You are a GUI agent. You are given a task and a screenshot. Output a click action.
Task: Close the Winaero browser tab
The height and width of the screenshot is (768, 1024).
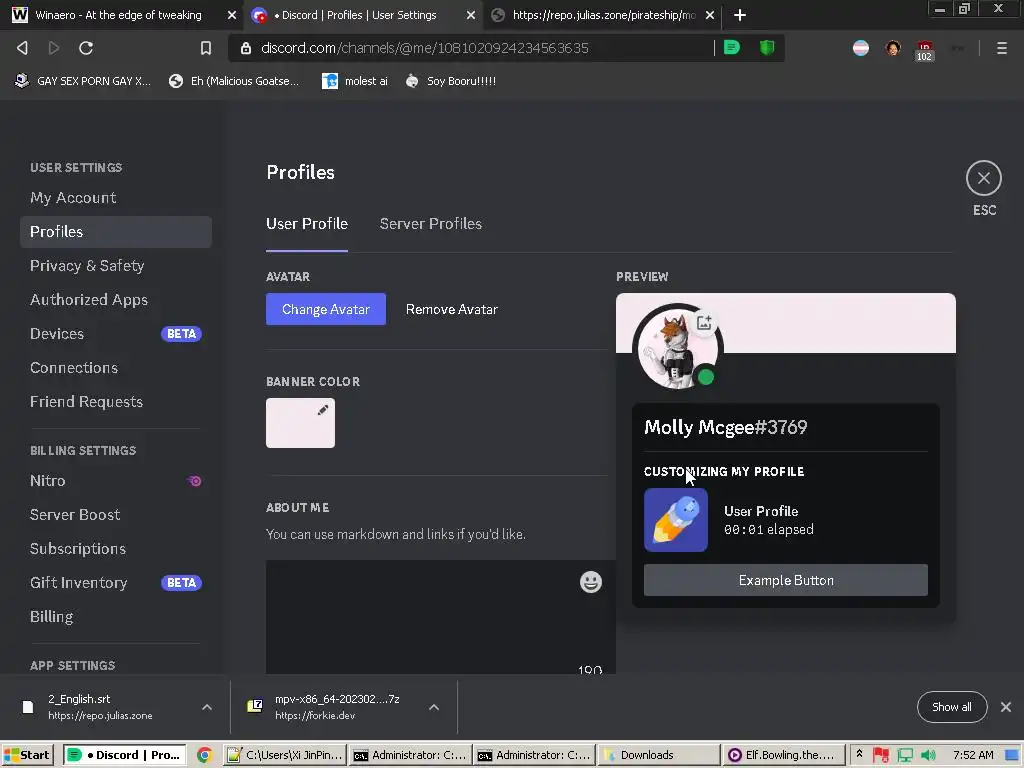(x=231, y=14)
